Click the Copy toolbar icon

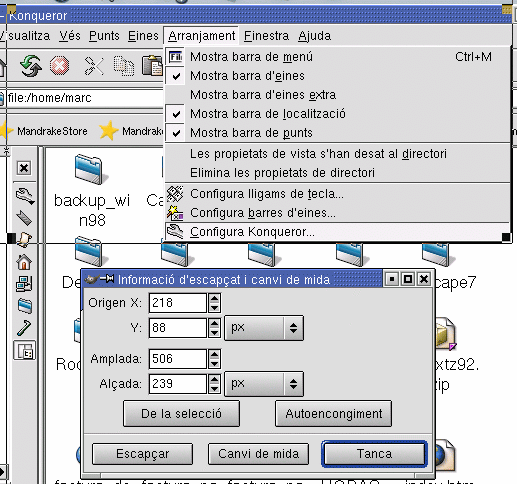coord(124,66)
